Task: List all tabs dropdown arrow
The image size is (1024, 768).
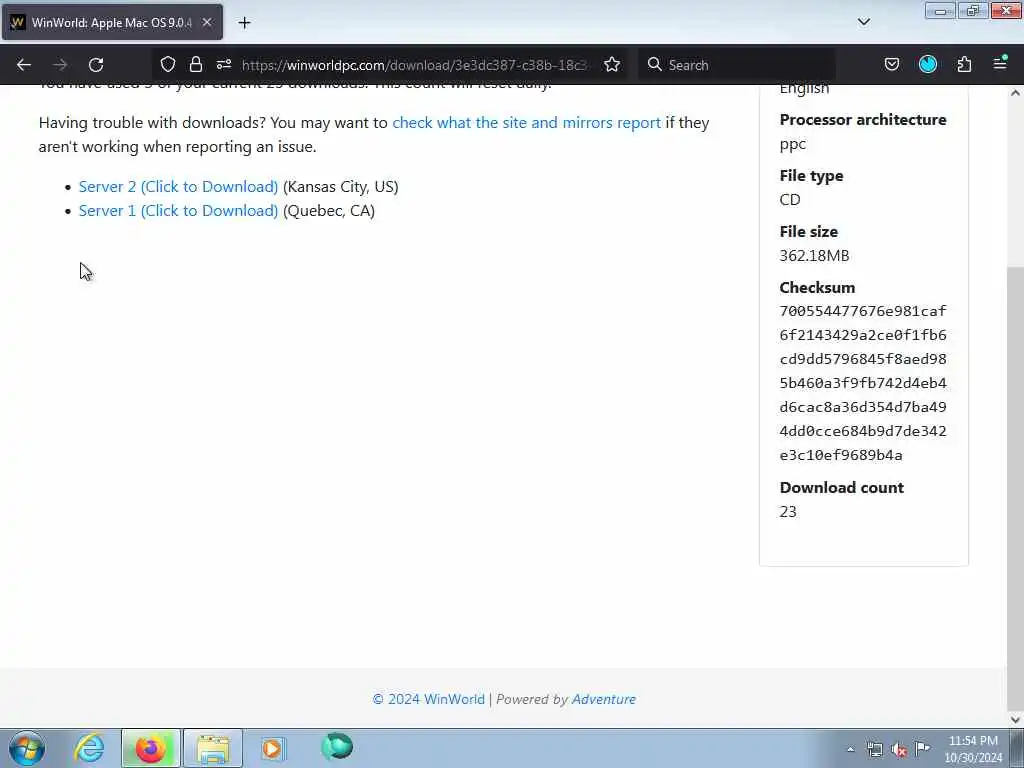Action: (x=863, y=22)
